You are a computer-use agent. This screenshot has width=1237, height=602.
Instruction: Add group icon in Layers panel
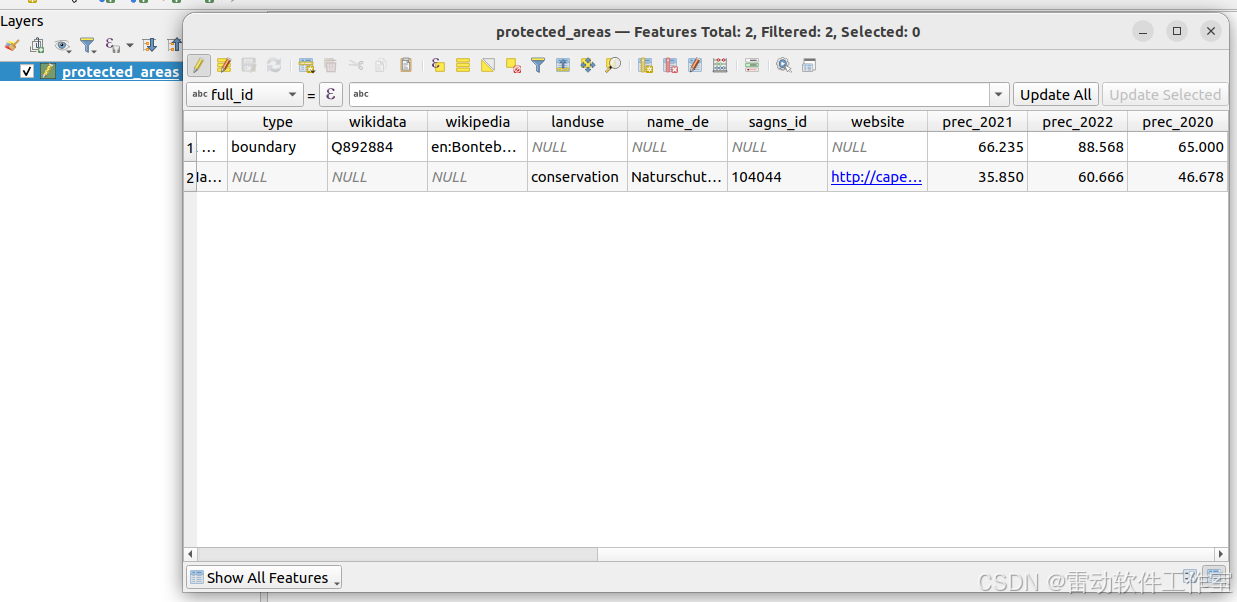tap(37, 45)
